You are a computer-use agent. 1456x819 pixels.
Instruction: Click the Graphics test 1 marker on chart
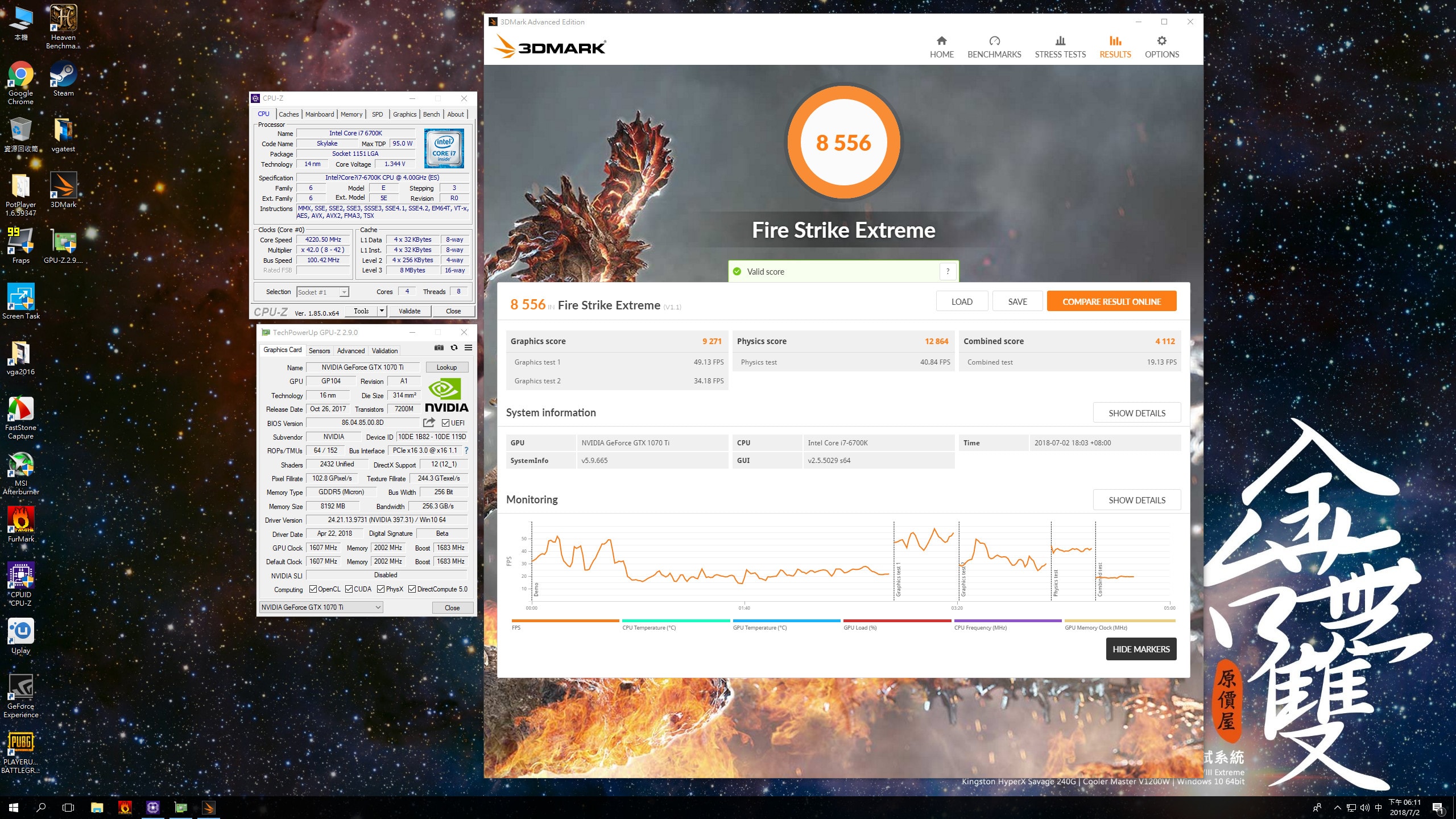898,579
